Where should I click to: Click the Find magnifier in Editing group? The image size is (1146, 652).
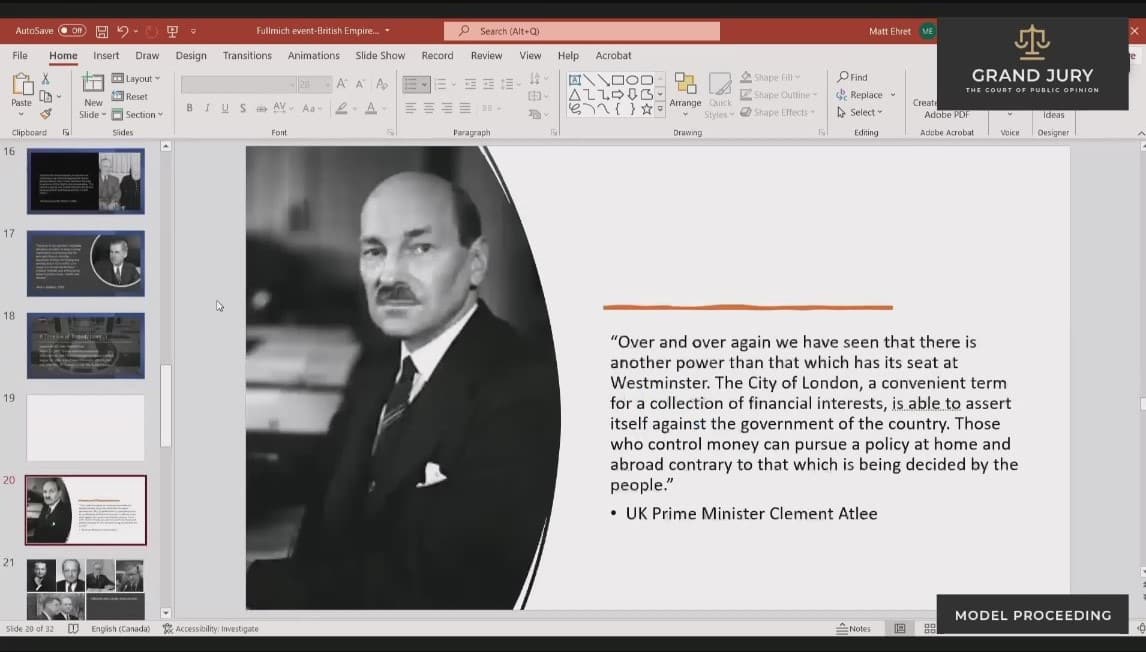(x=852, y=77)
